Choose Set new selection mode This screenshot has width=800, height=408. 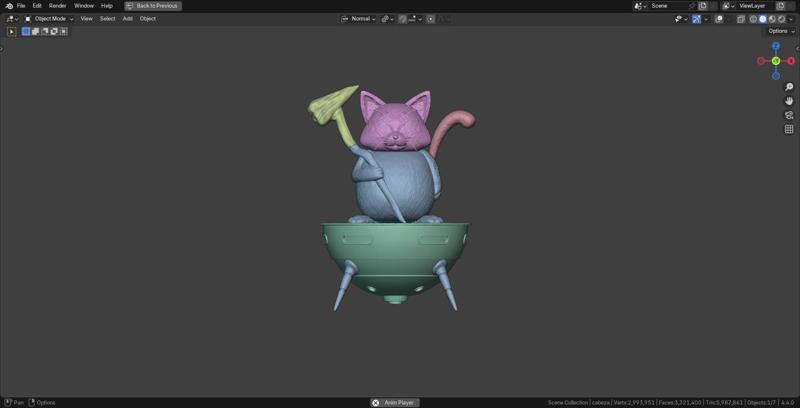(x=26, y=32)
